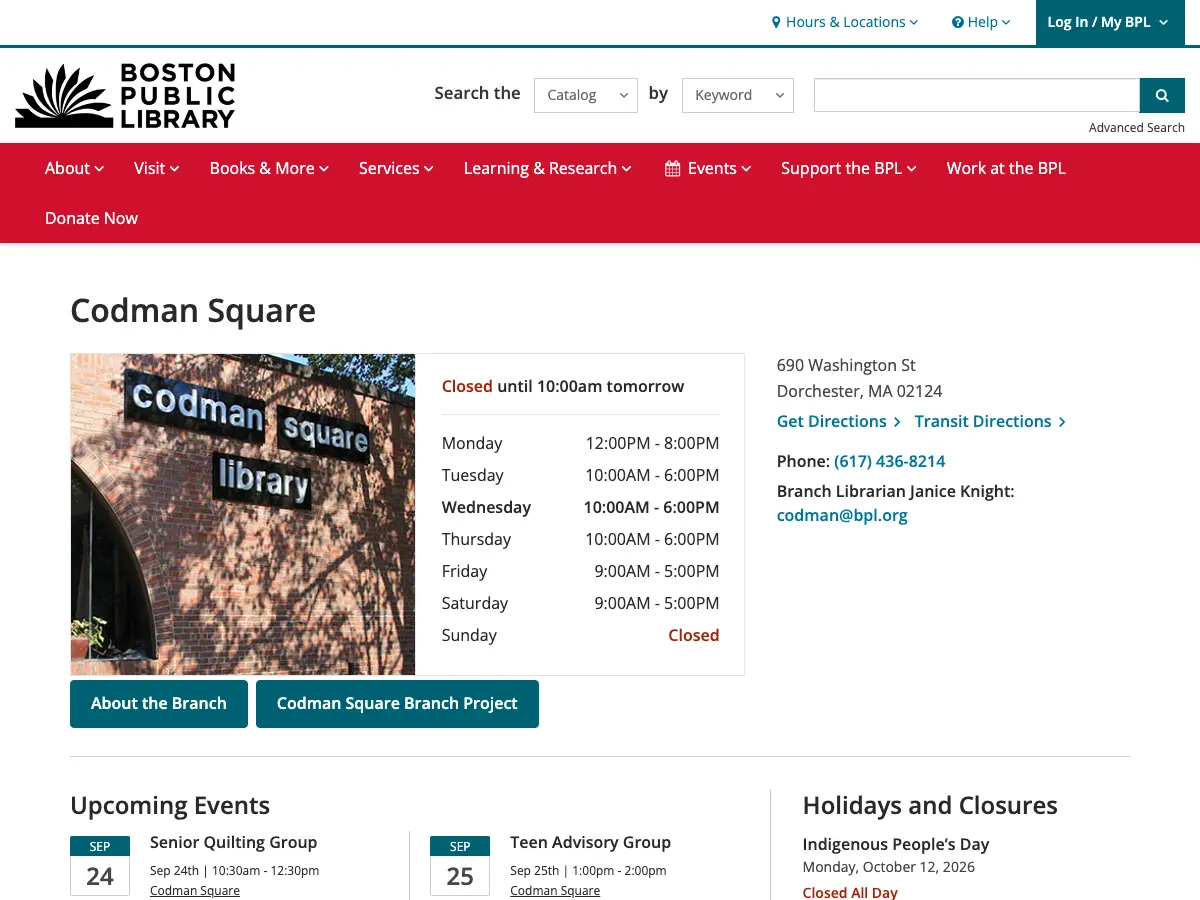Email codman@bpl.org

pyautogui.click(x=842, y=516)
